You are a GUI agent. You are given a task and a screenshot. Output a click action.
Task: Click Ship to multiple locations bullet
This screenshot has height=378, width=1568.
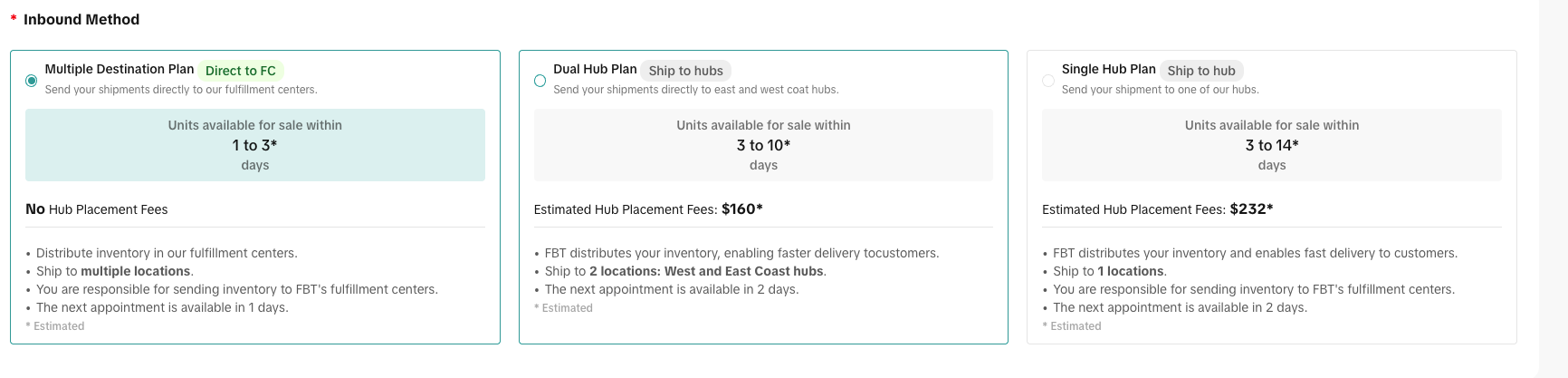pyautogui.click(x=115, y=271)
